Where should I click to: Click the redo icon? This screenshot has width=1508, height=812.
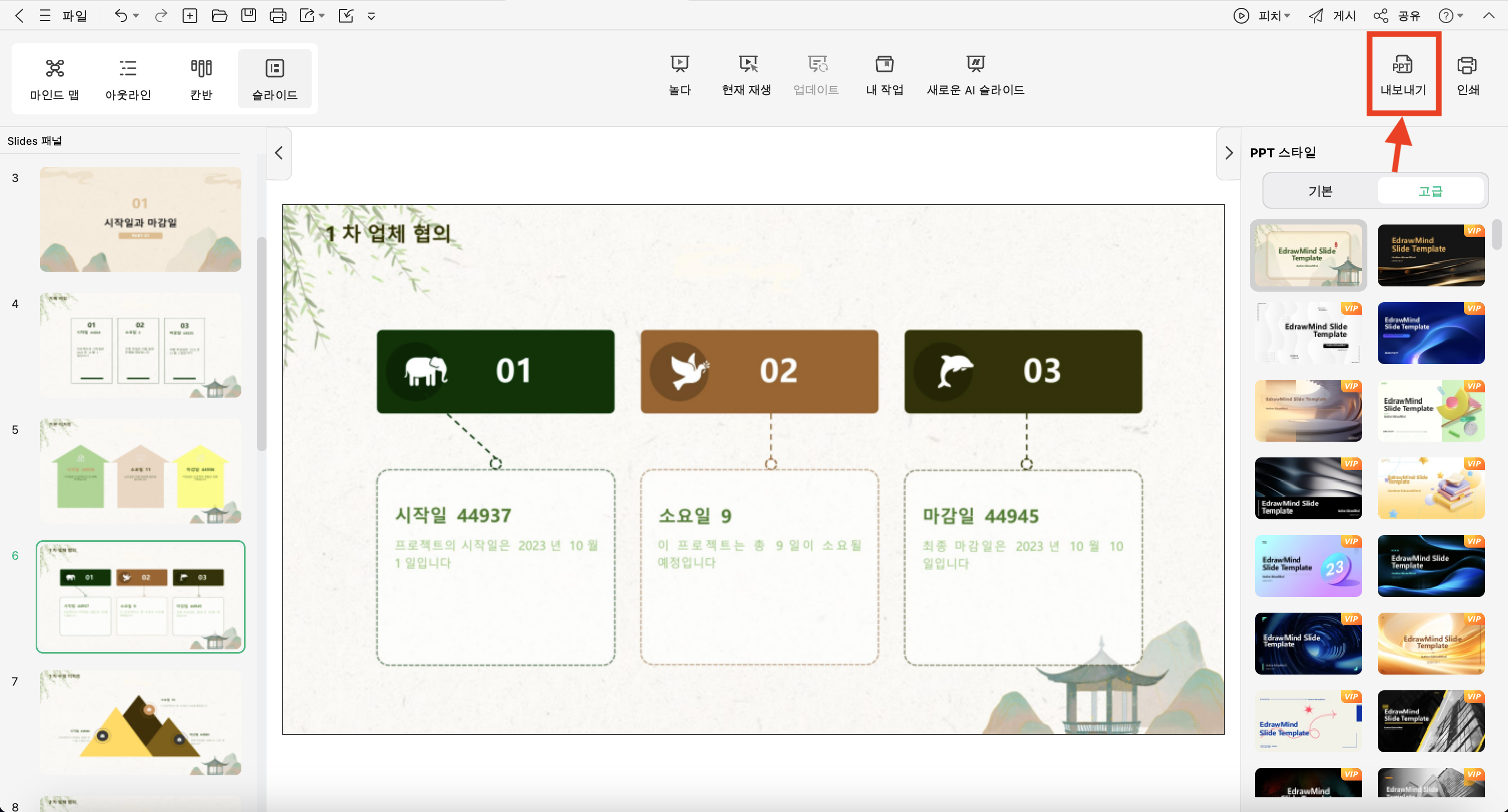pyautogui.click(x=161, y=16)
